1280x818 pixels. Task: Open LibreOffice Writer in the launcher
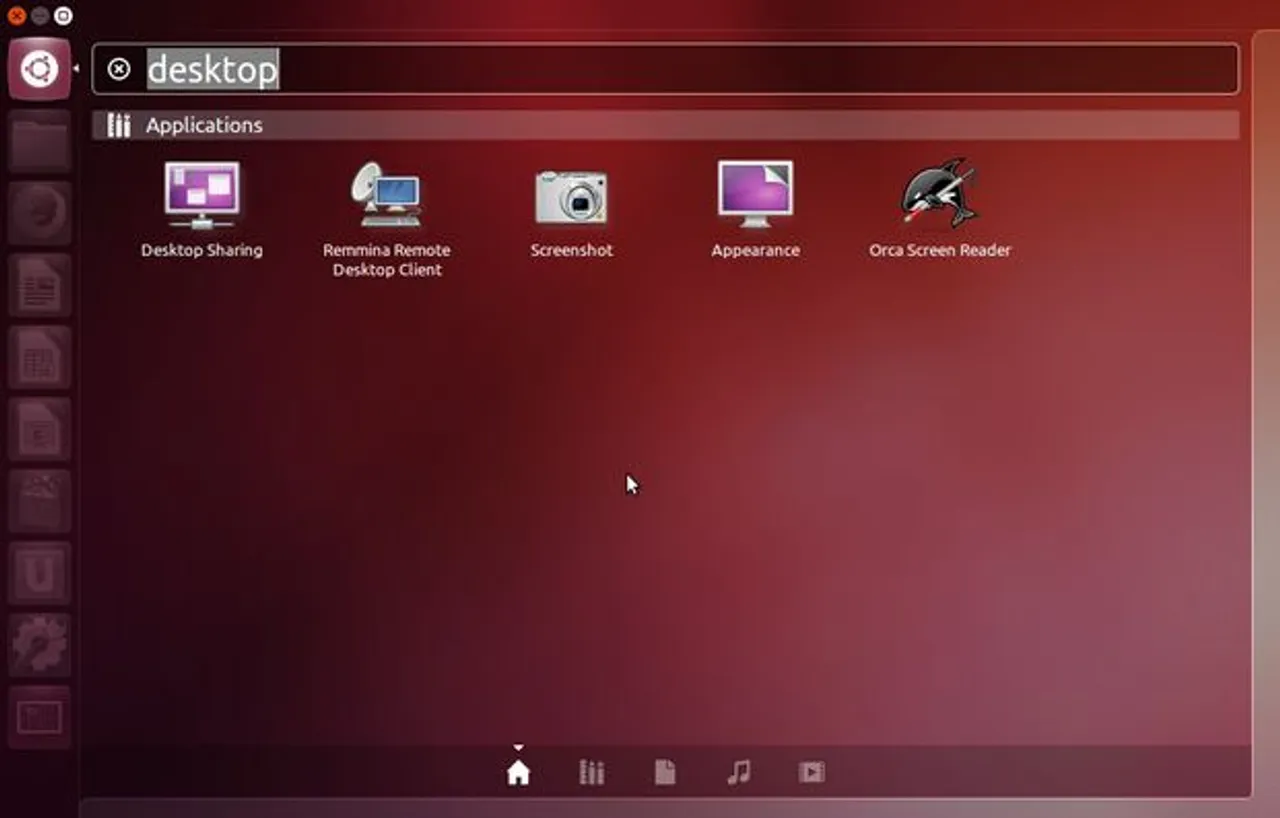(39, 286)
